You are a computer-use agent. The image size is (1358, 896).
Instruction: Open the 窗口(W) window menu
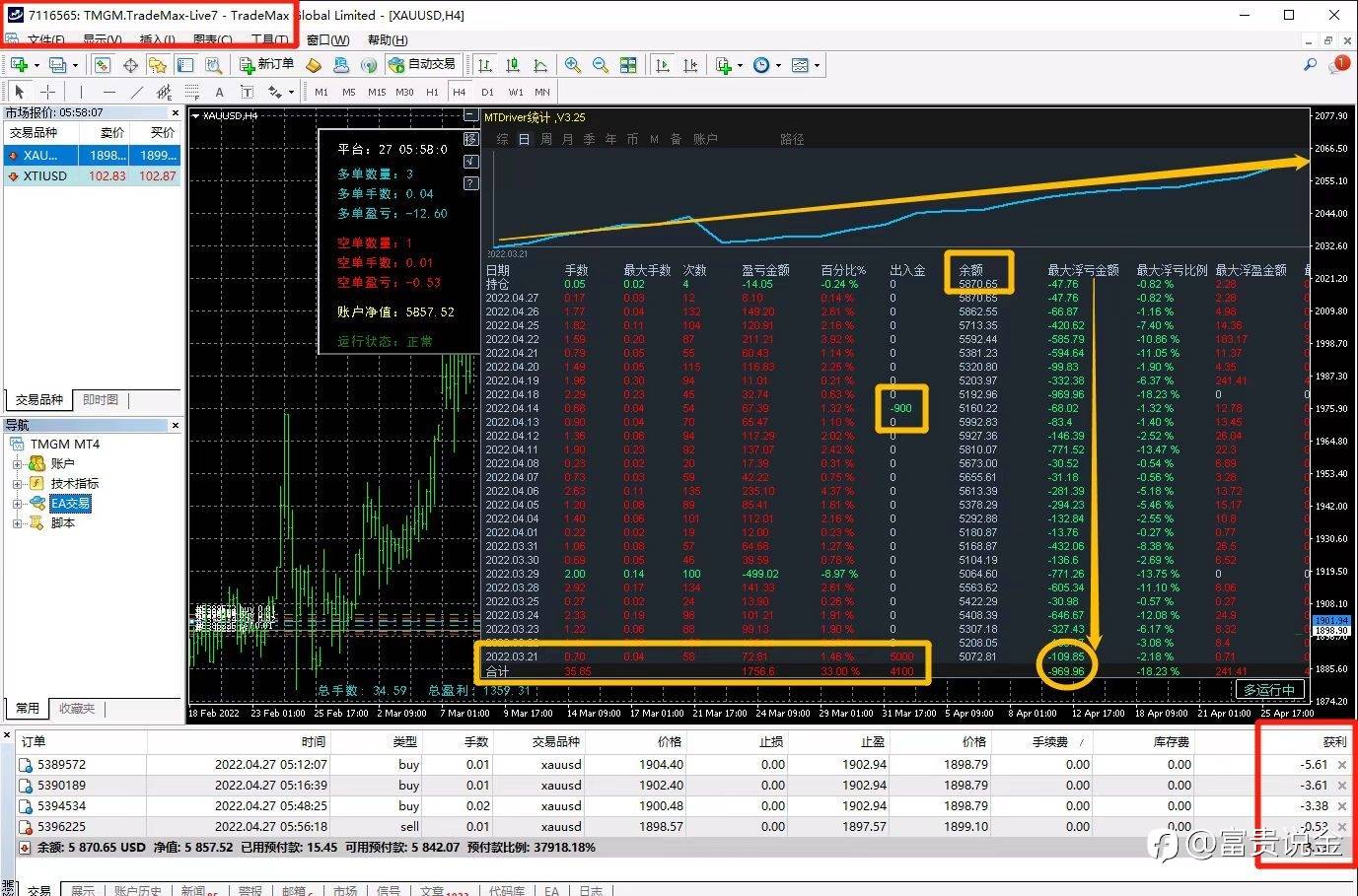click(x=327, y=40)
